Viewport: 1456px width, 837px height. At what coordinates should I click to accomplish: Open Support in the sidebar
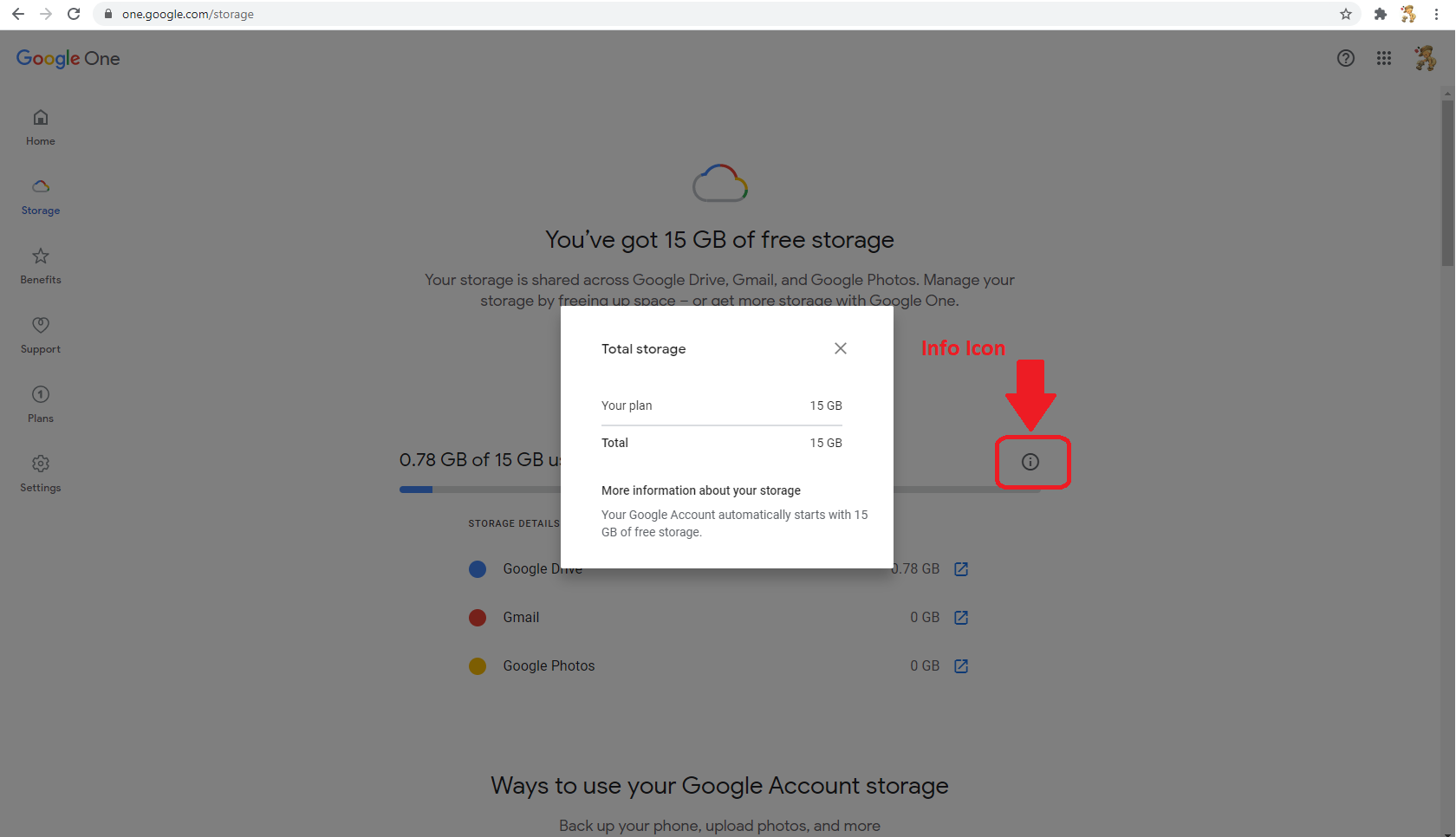(x=41, y=335)
